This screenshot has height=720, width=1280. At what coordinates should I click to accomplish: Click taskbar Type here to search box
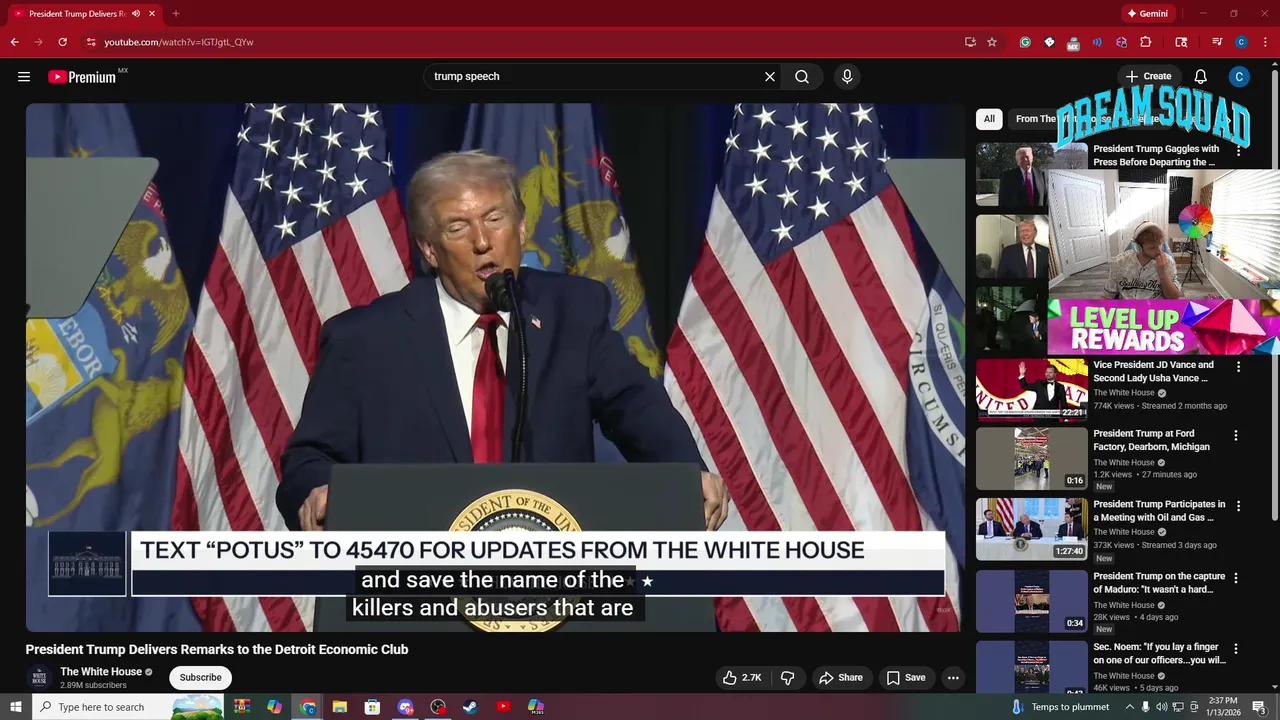pyautogui.click(x=128, y=707)
